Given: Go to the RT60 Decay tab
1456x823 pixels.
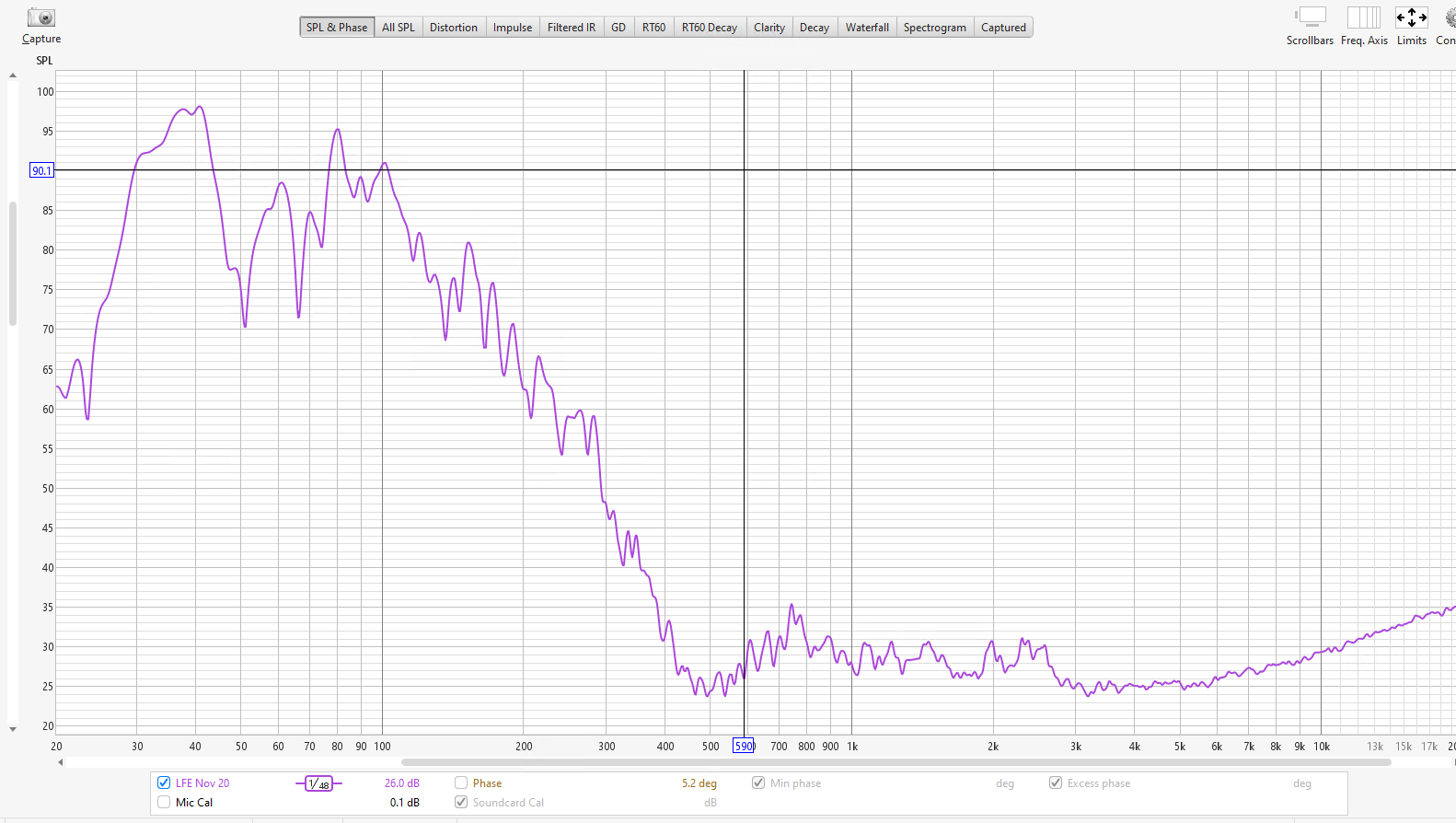Looking at the screenshot, I should point(709,28).
